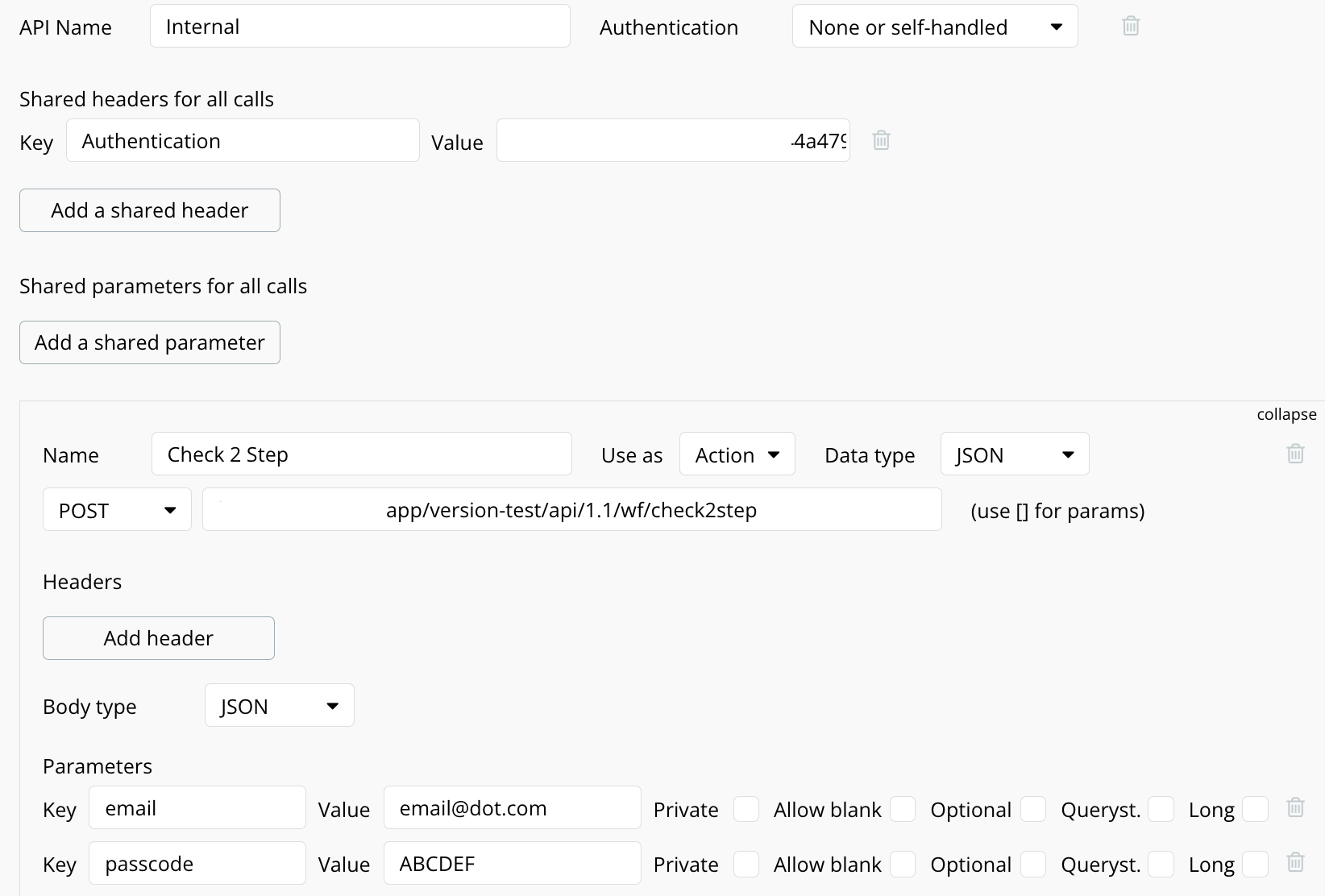Open the Data type JSON dropdown
This screenshot has width=1325, height=896.
[1014, 454]
